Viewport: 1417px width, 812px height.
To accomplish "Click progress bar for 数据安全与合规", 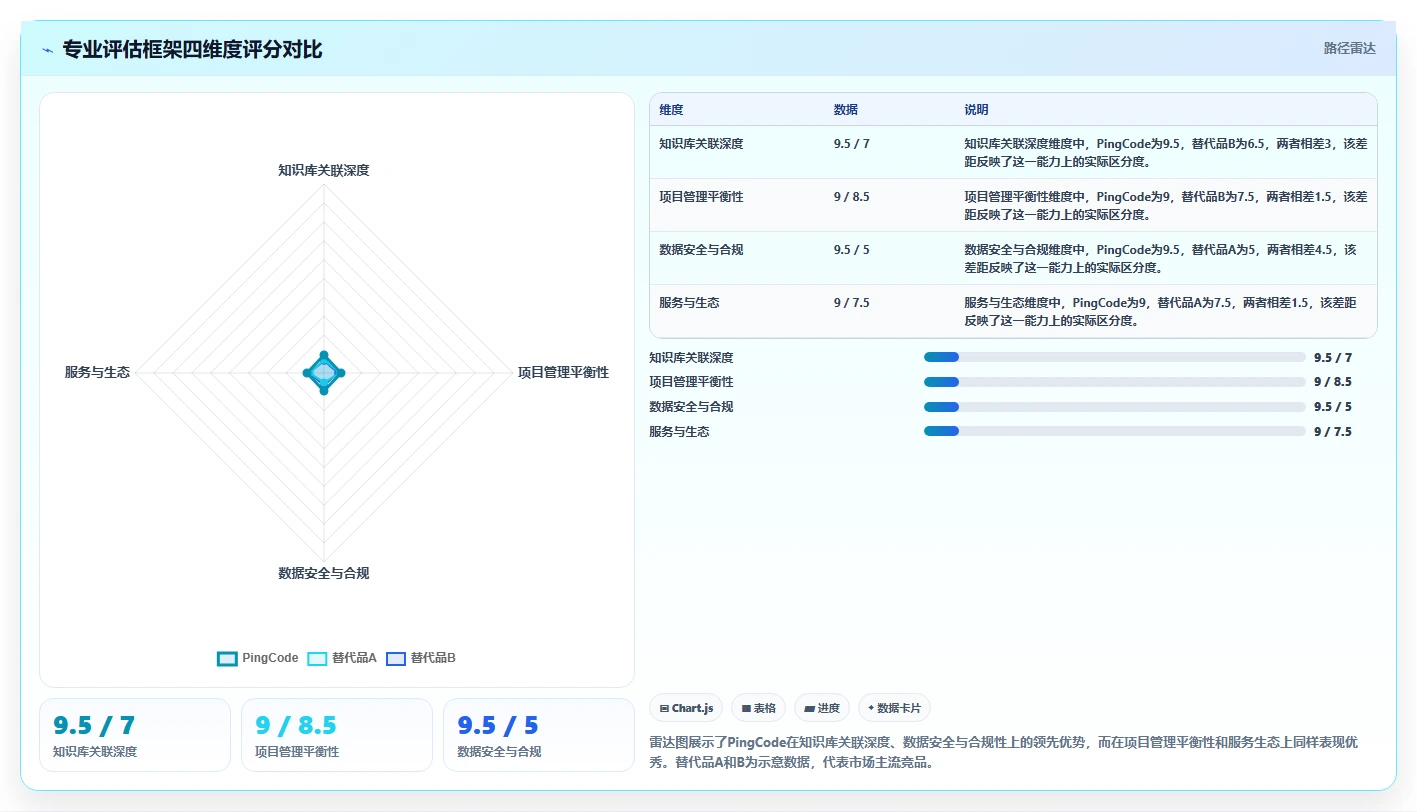I will pos(1115,407).
